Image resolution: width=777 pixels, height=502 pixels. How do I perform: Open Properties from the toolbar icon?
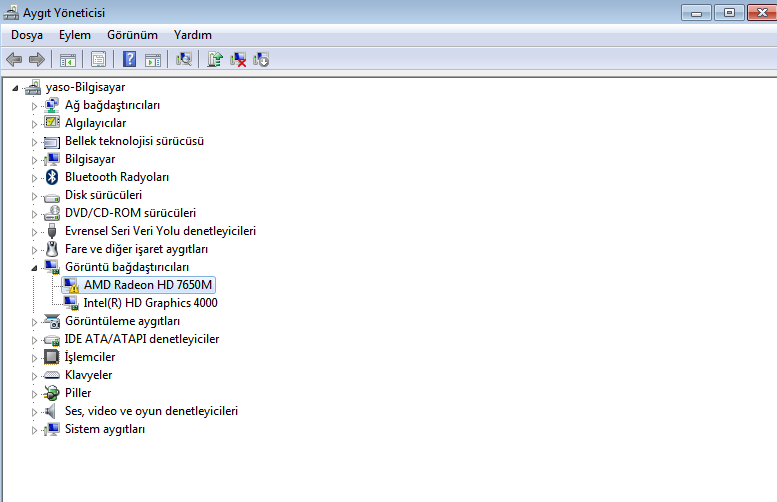coord(98,60)
